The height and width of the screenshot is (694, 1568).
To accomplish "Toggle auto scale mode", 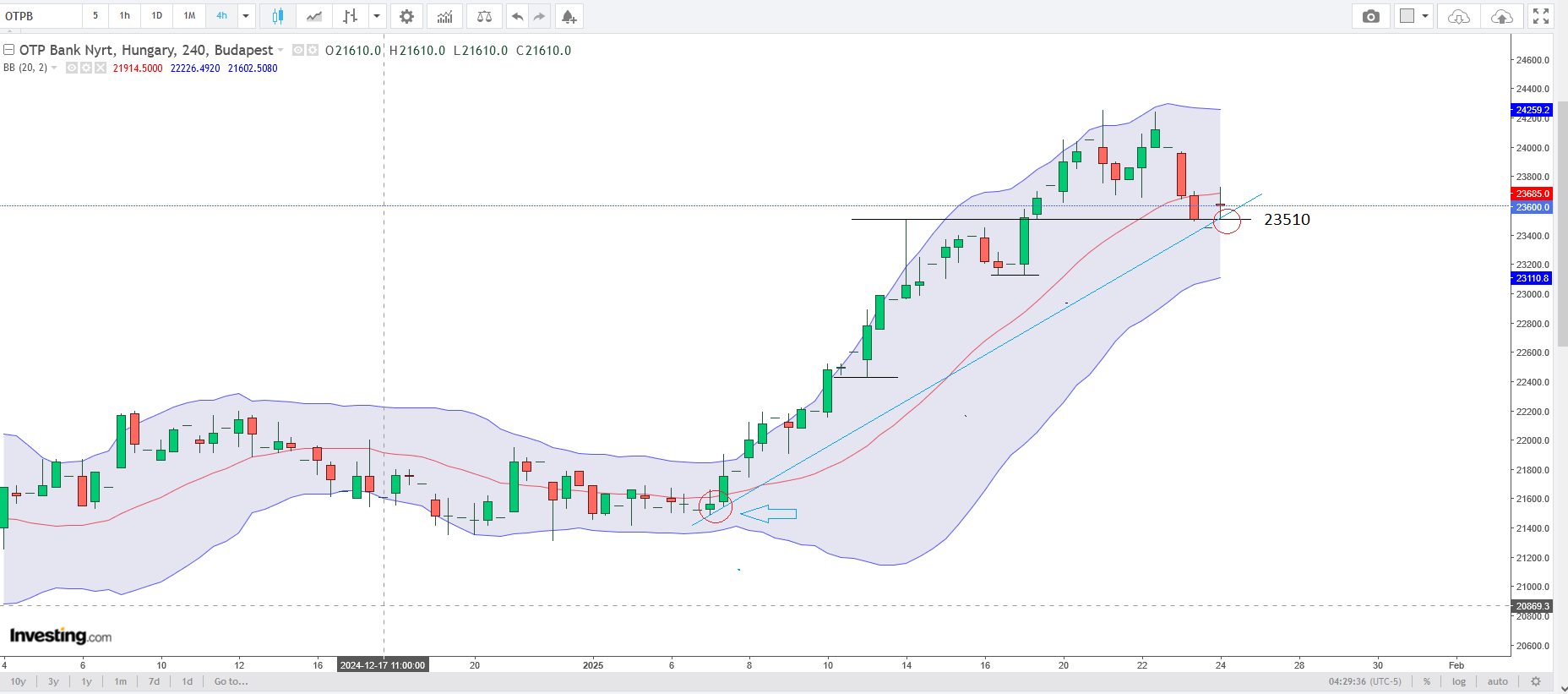I will pyautogui.click(x=1498, y=681).
